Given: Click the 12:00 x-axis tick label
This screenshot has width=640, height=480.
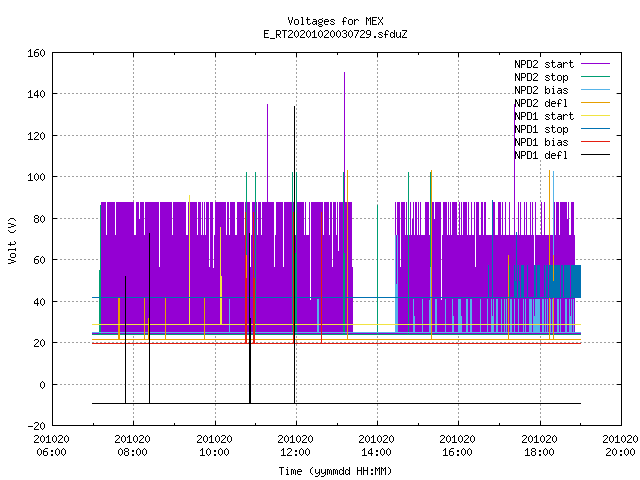Looking at the screenshot, I should click(x=295, y=452).
